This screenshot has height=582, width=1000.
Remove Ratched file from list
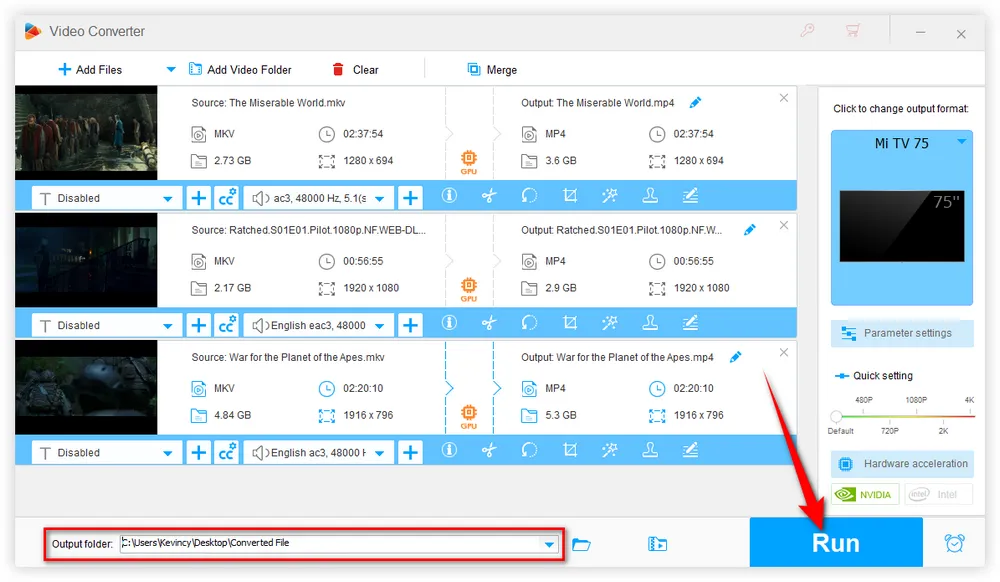click(x=784, y=225)
